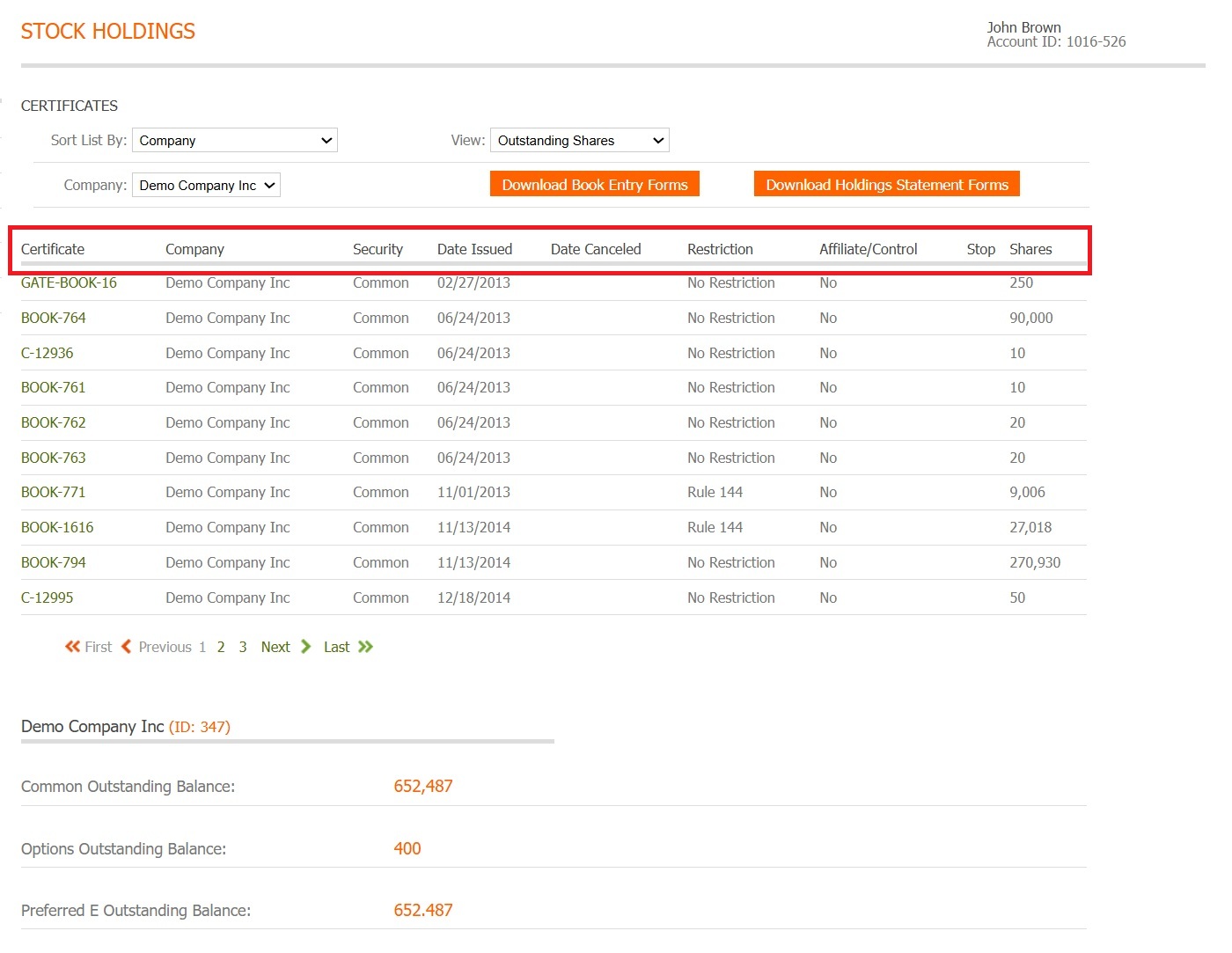Click the Next page chevron icon
Viewport: 1232px width, 953px height.
[x=305, y=647]
